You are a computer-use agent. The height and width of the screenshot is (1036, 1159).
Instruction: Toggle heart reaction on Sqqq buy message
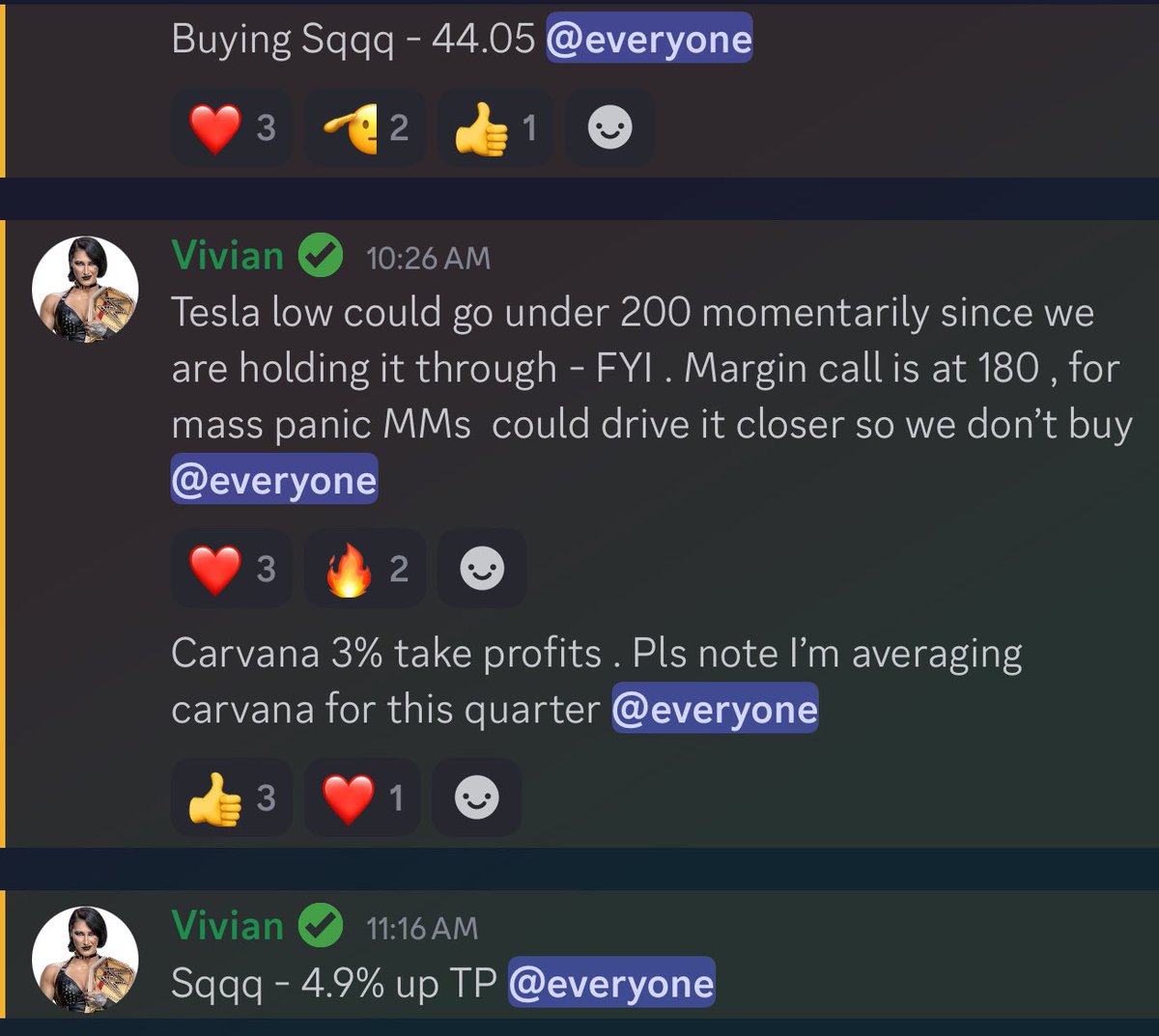[x=232, y=127]
